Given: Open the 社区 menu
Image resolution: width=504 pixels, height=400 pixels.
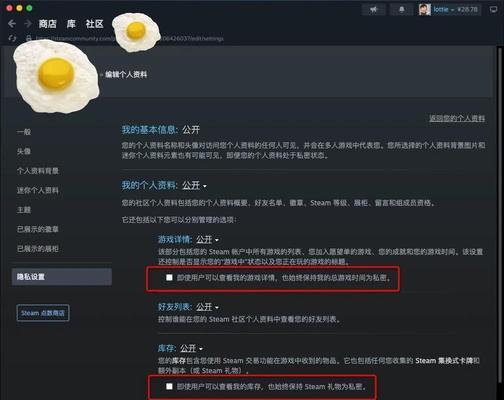Looking at the screenshot, I should pyautogui.click(x=94, y=24).
